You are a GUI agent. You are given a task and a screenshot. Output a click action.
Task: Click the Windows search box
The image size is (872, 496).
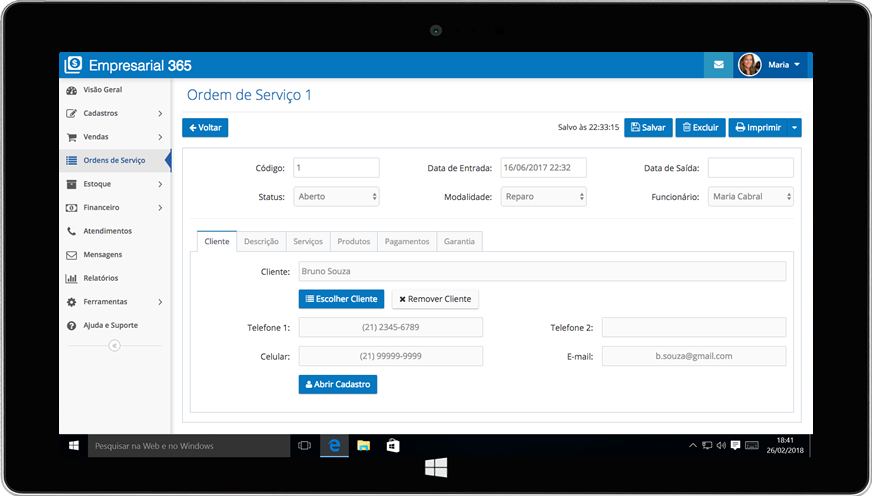(189, 446)
